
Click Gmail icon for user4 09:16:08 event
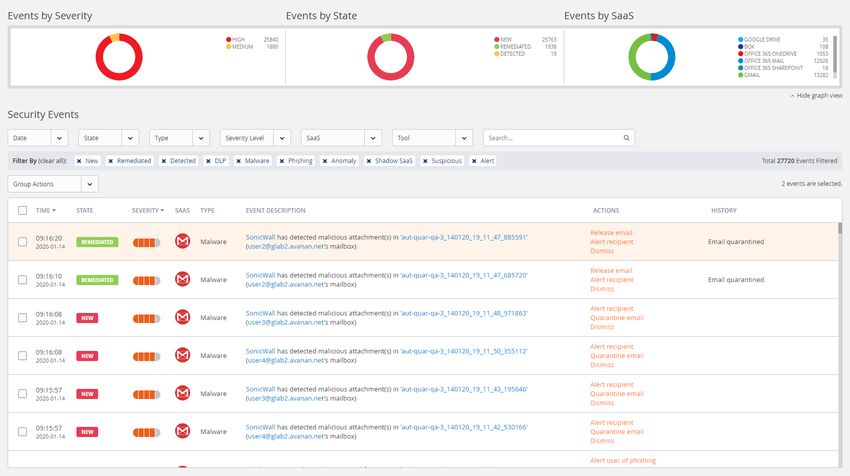(x=183, y=355)
